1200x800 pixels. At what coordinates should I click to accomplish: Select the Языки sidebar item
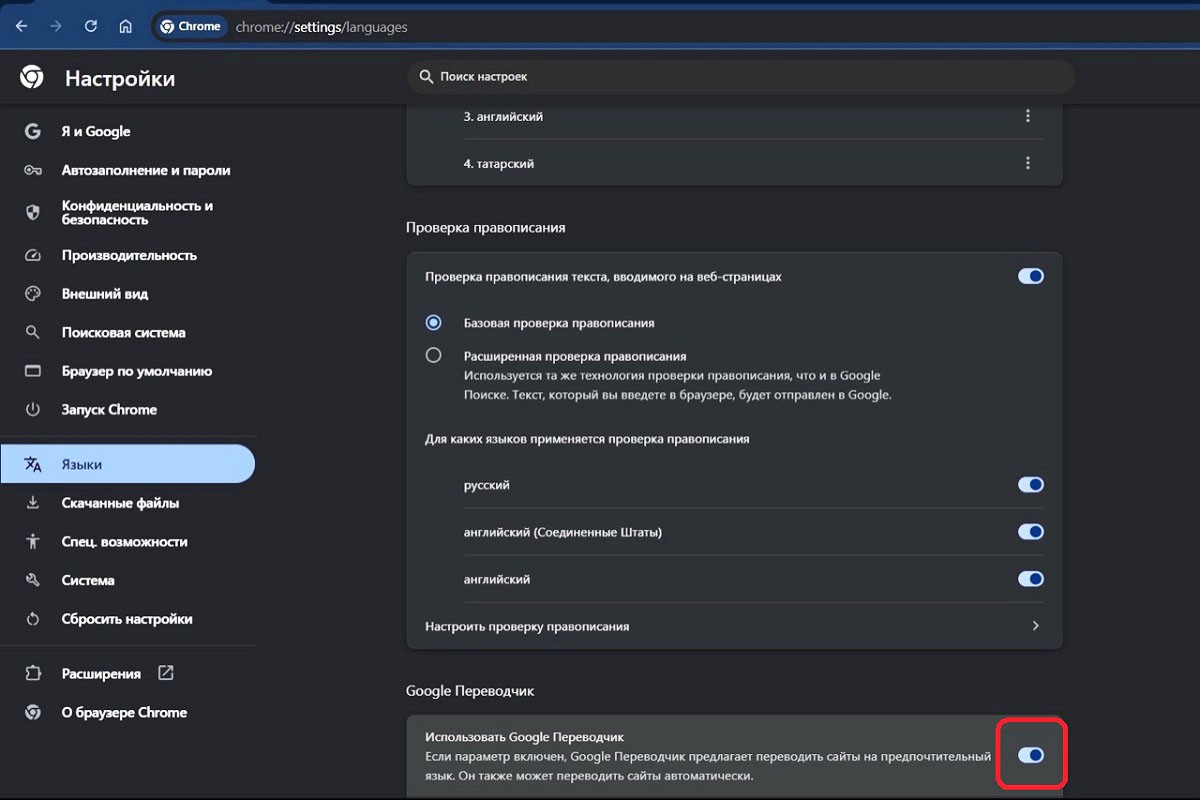128,464
